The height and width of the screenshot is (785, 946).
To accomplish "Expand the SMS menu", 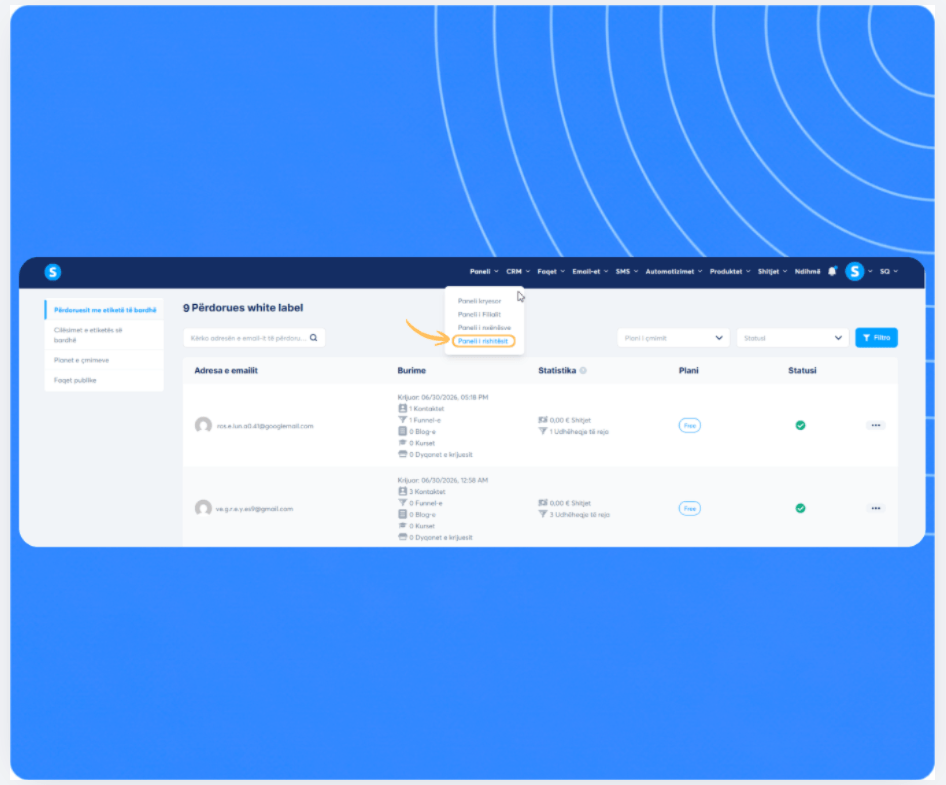I will tap(627, 272).
